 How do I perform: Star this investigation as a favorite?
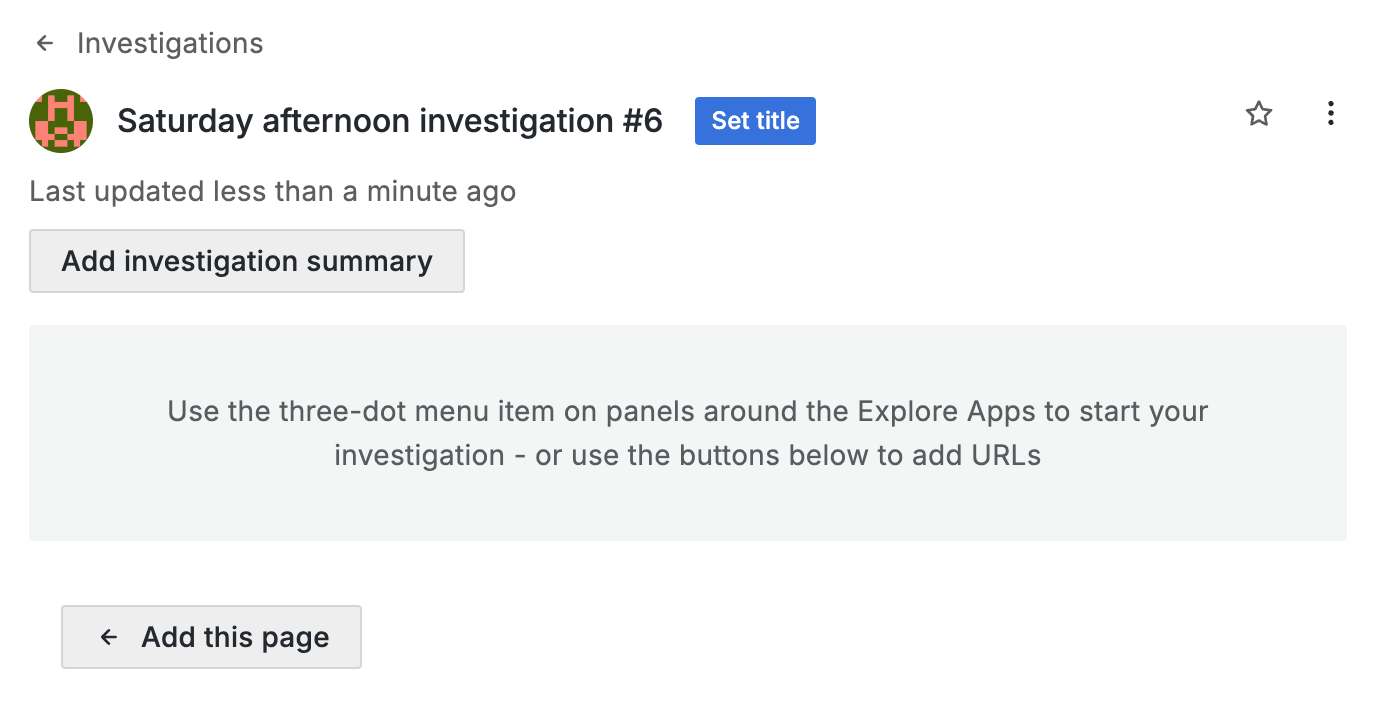tap(1258, 114)
